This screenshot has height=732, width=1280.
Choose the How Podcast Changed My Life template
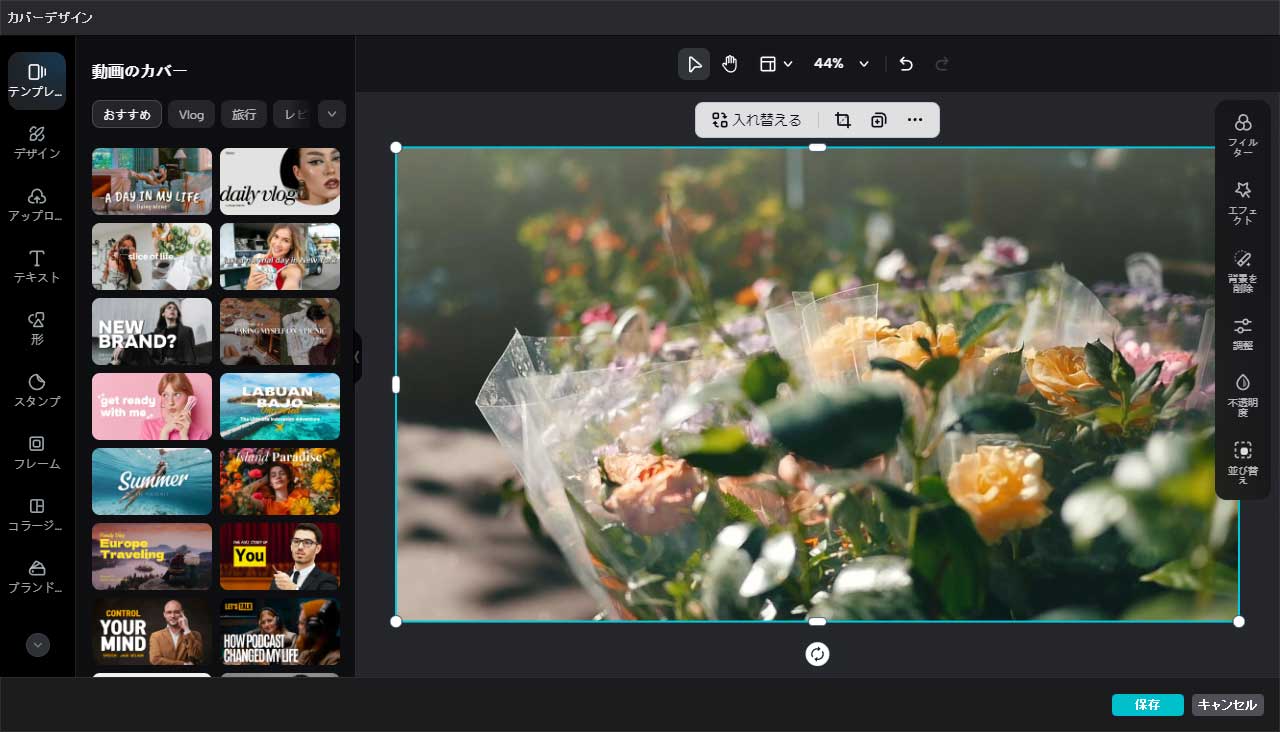tap(280, 631)
